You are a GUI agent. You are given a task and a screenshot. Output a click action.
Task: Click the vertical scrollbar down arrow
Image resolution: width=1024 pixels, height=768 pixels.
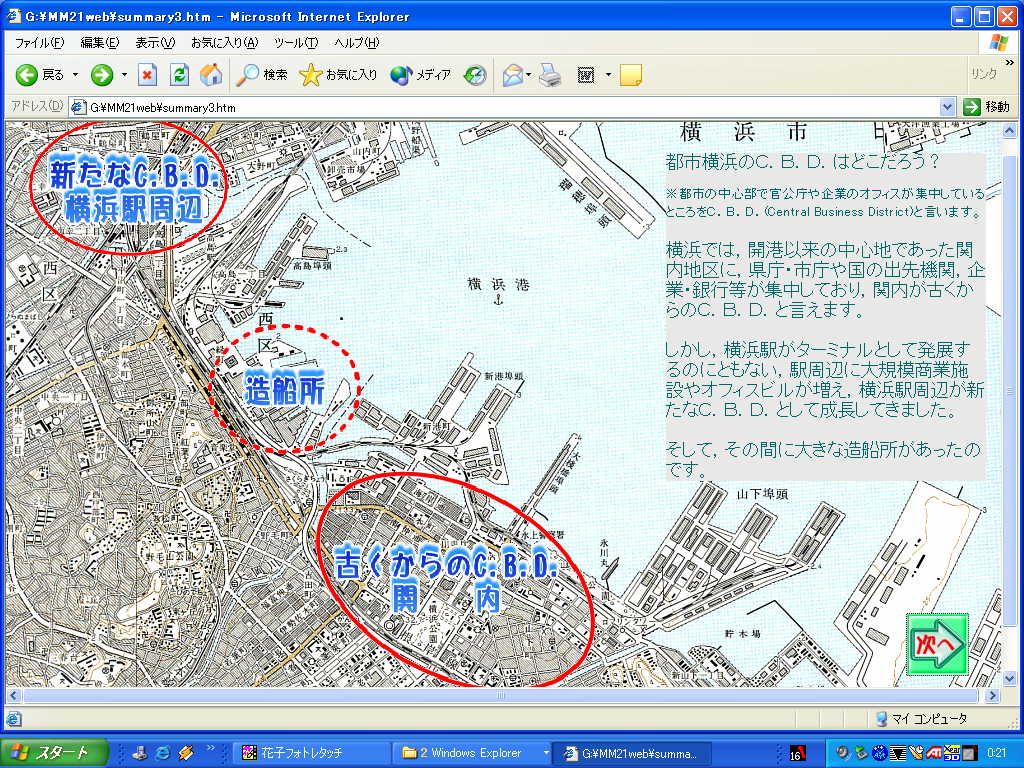pyautogui.click(x=1009, y=679)
